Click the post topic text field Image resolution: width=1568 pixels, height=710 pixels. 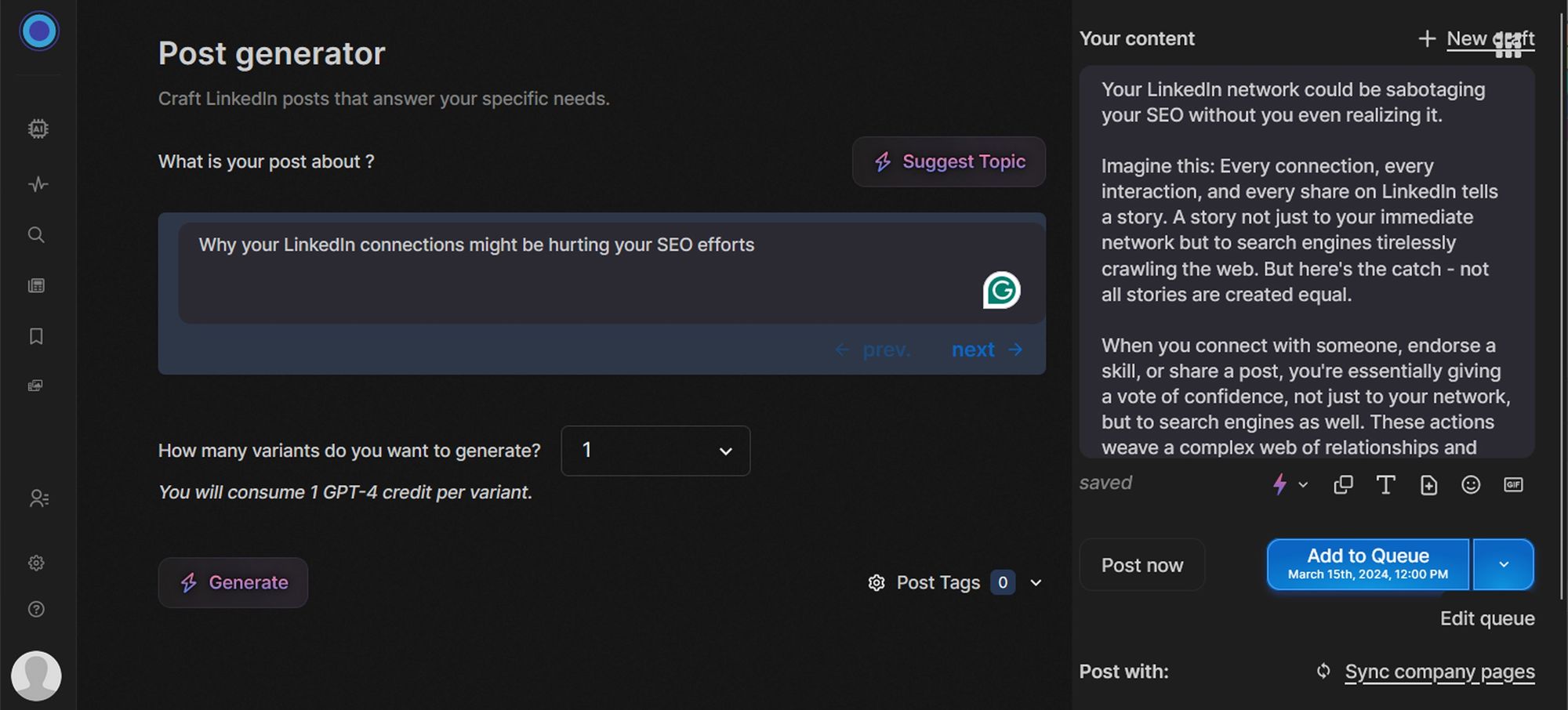pyautogui.click(x=612, y=273)
